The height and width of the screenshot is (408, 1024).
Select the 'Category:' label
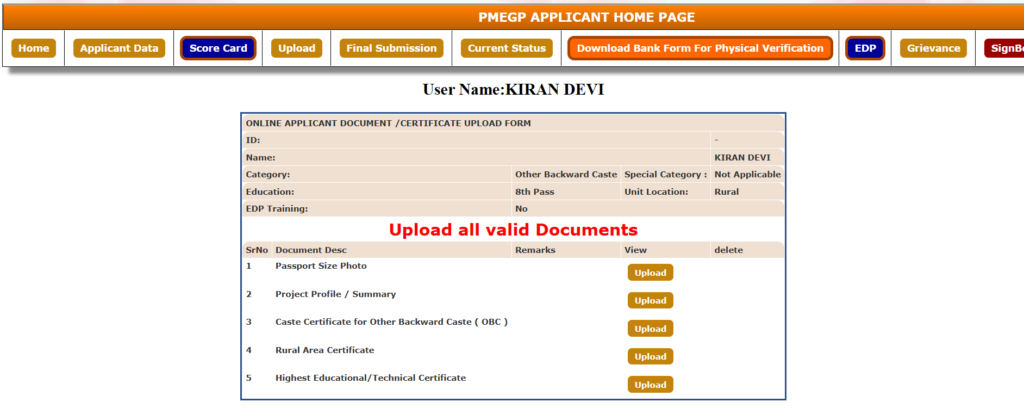tap(268, 175)
